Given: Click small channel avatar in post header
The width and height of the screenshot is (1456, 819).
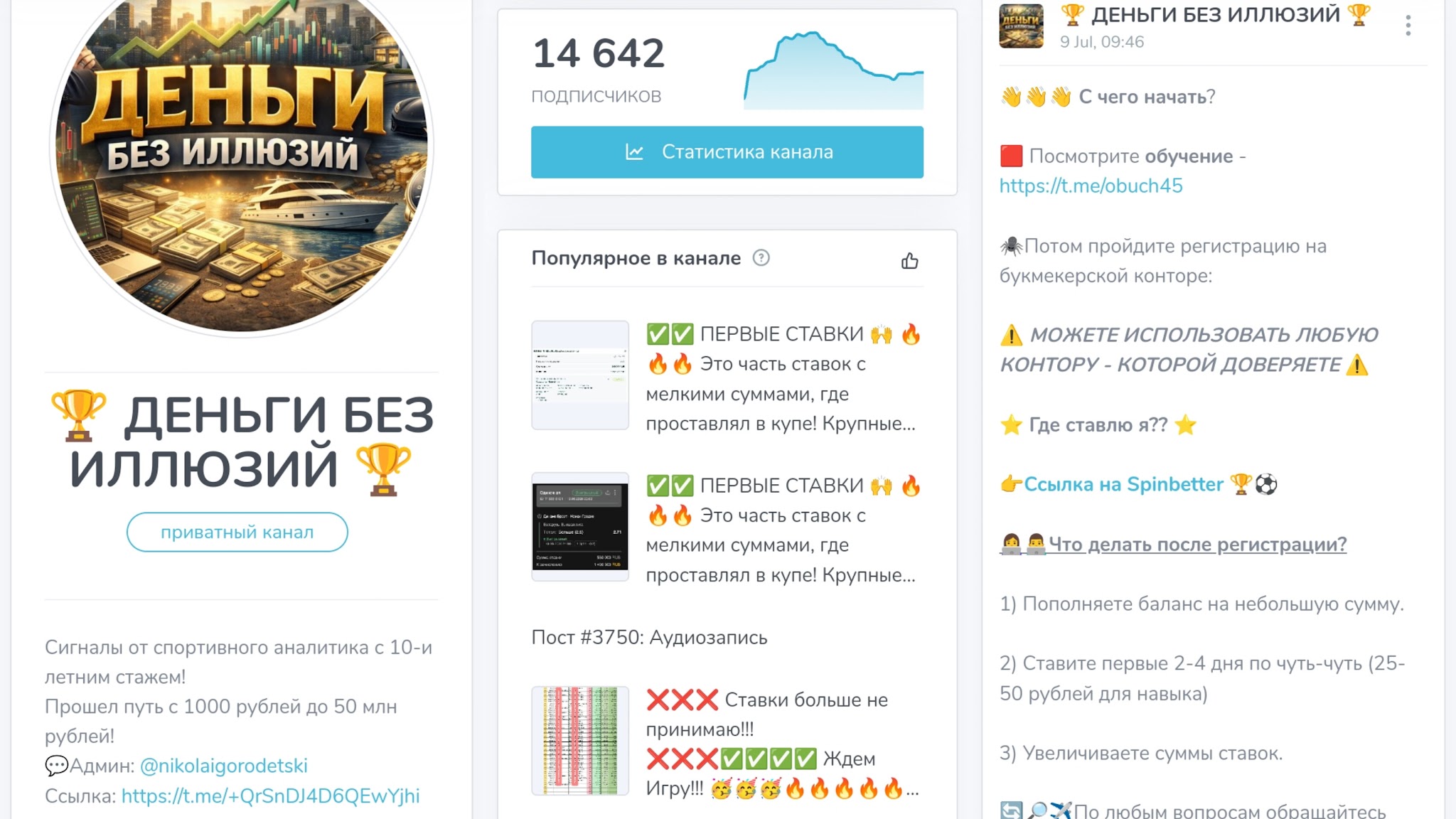Looking at the screenshot, I should point(1021,26).
